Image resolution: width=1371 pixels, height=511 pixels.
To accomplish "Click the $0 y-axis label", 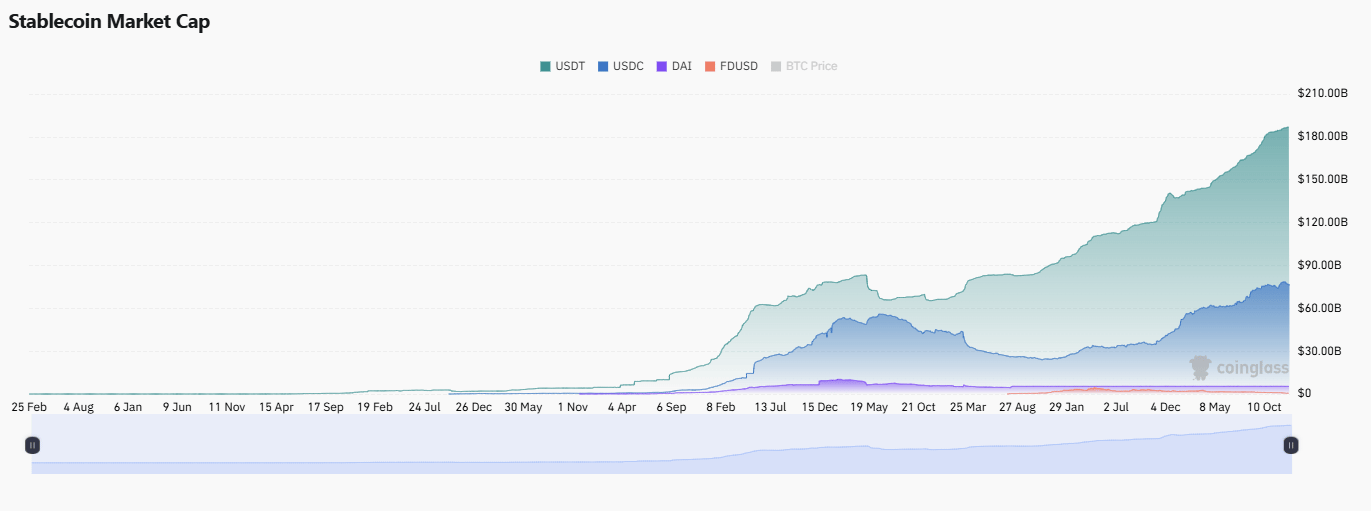I will (1304, 394).
